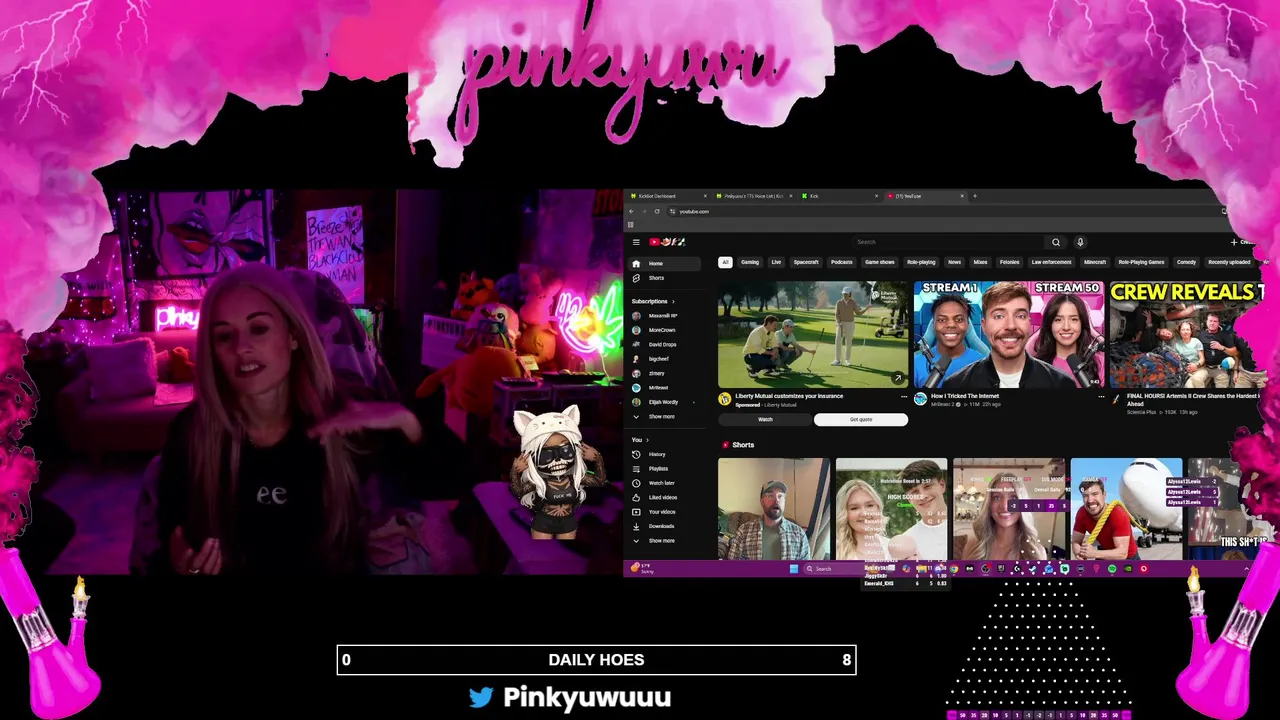Expand the You section chevron
This screenshot has width=1280, height=720.
647,440
